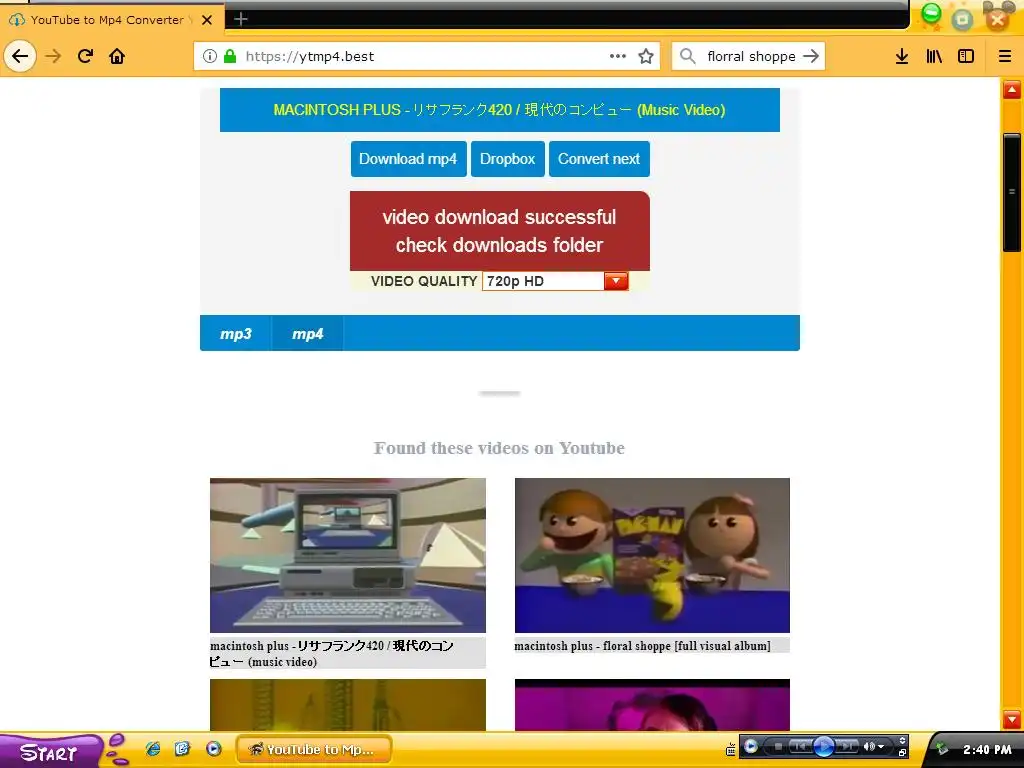
Task: Reload the ytmp4.best page
Action: [x=85, y=56]
